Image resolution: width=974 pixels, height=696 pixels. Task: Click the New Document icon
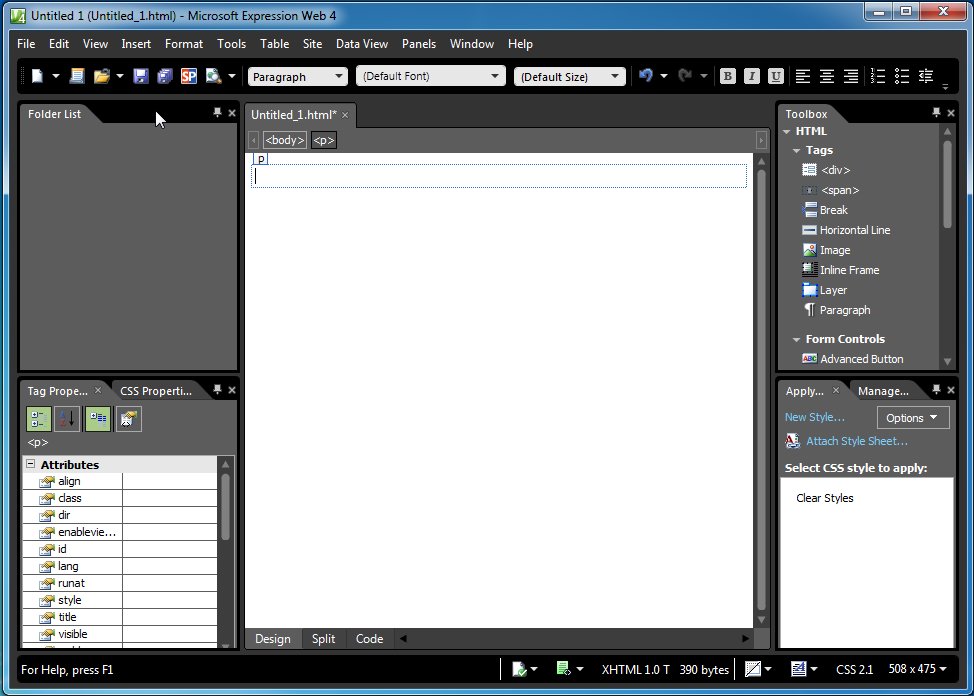pos(37,76)
